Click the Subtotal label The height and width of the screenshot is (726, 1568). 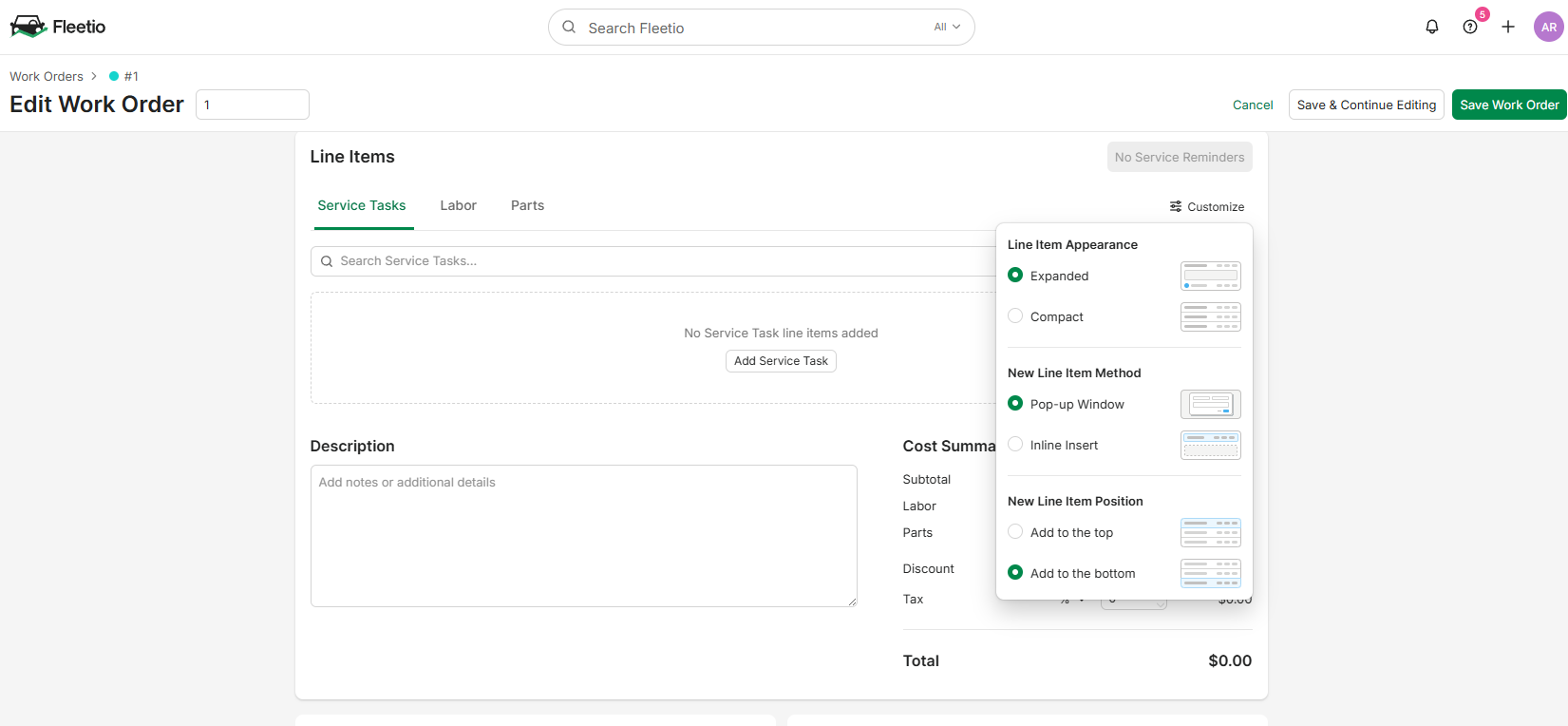click(927, 480)
